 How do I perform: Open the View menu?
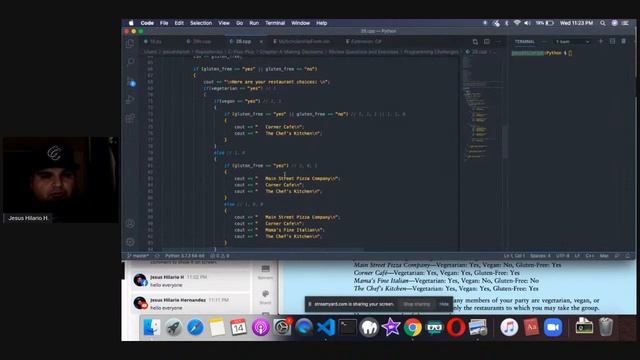click(x=224, y=23)
